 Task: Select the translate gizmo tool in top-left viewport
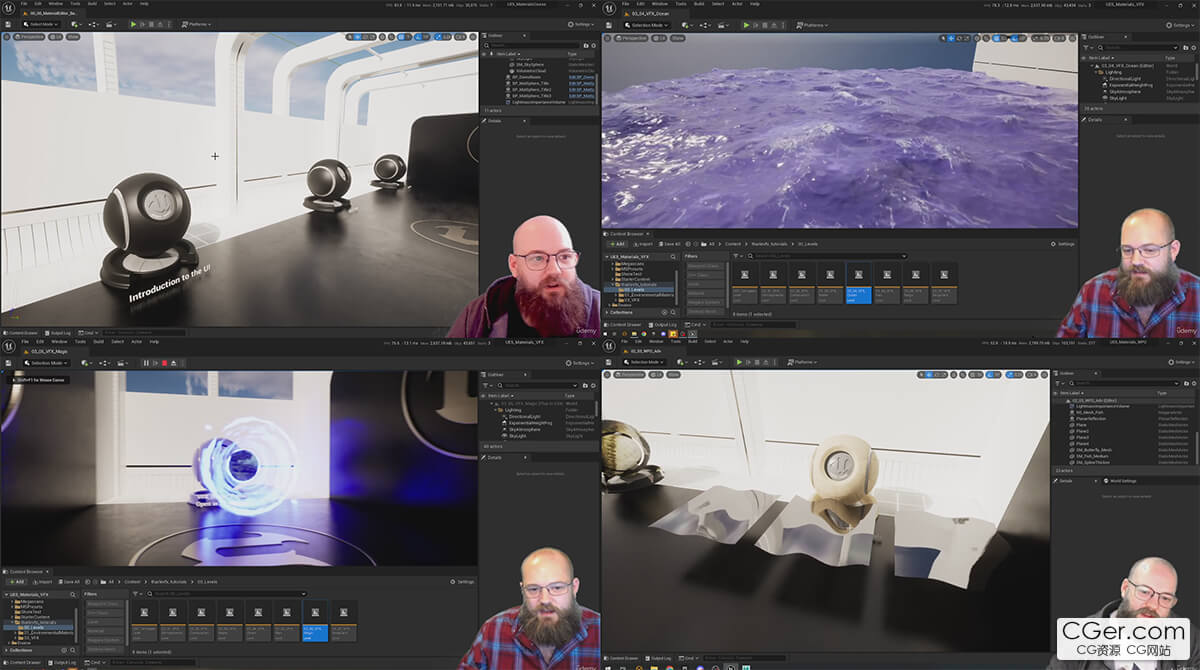[357, 37]
